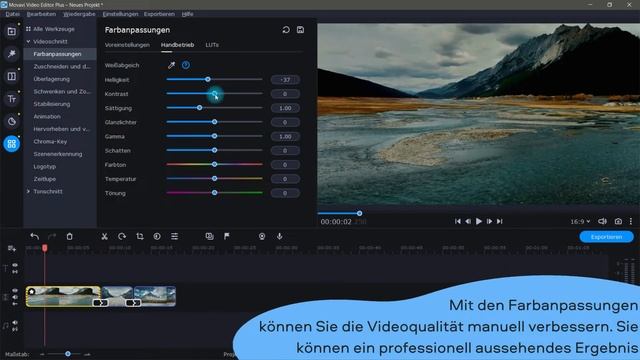Toggle visibility of the title track

[x=15, y=265]
